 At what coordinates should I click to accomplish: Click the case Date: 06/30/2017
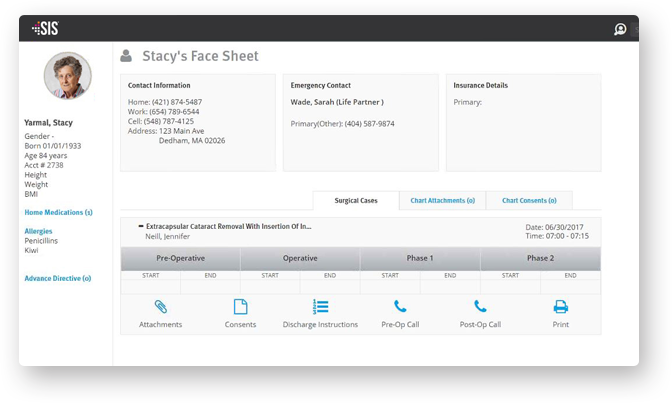point(554,227)
